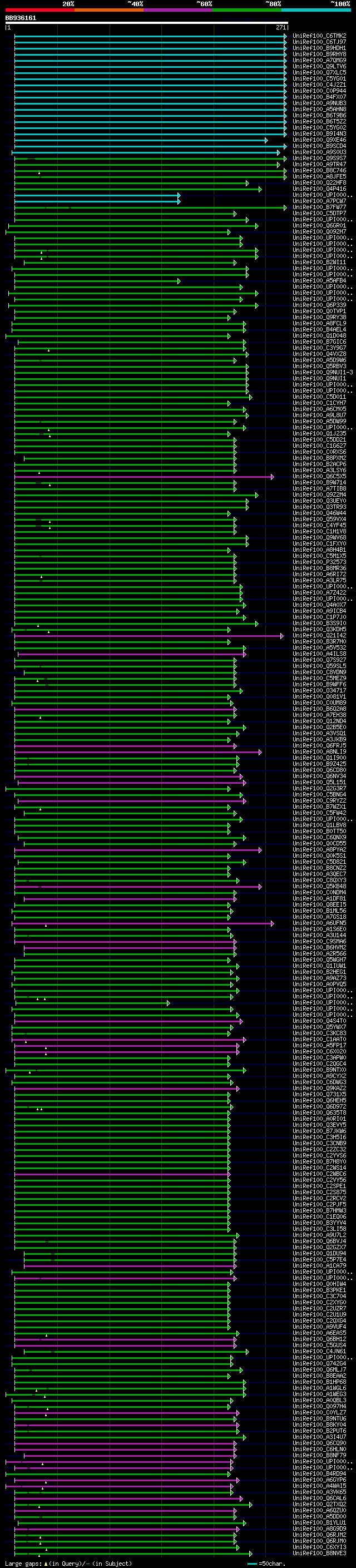
Task: Select the UniRef100_C0P944 label
Action: pos(319,91)
